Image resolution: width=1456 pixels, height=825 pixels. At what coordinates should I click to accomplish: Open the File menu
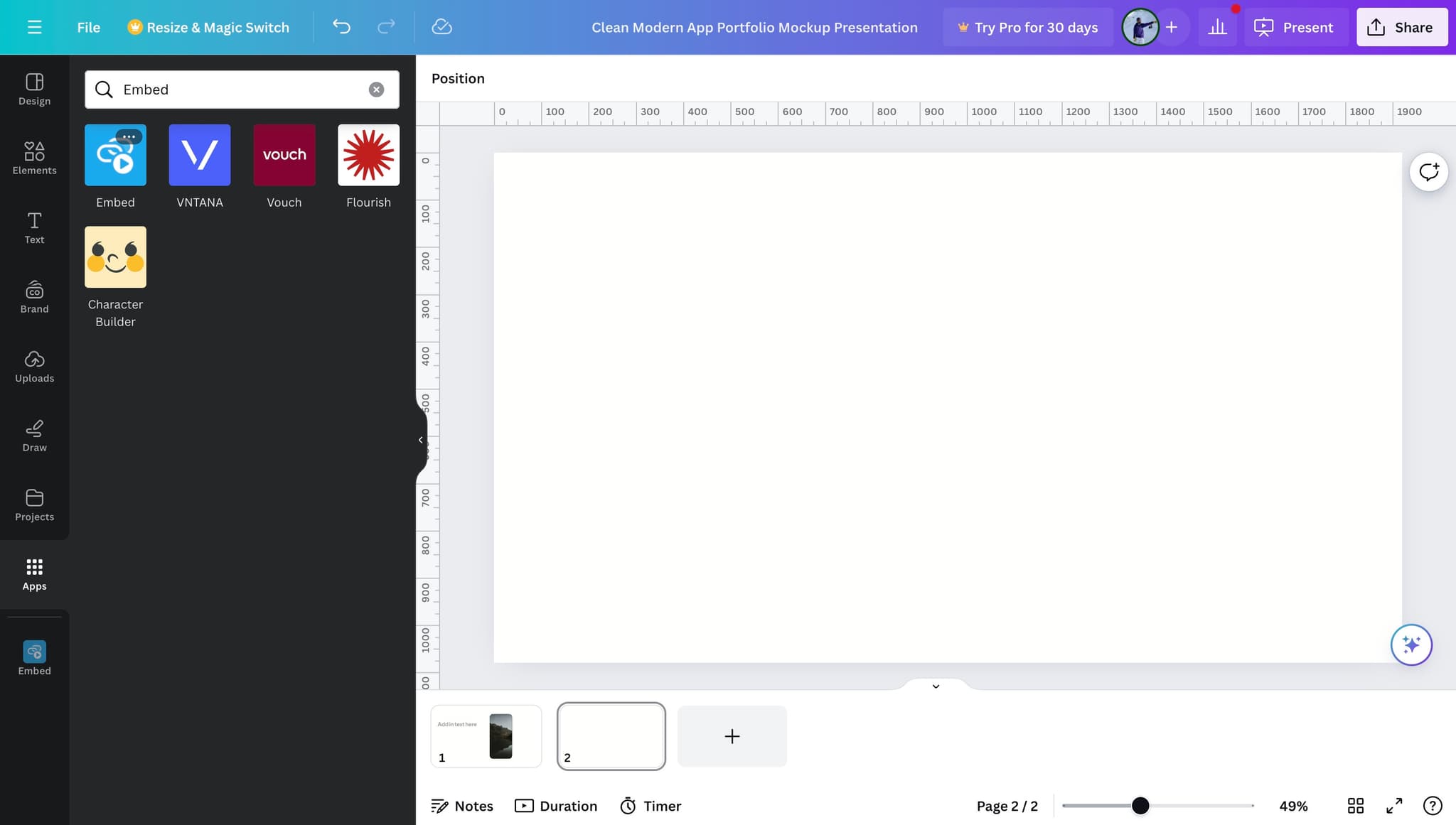point(88,27)
